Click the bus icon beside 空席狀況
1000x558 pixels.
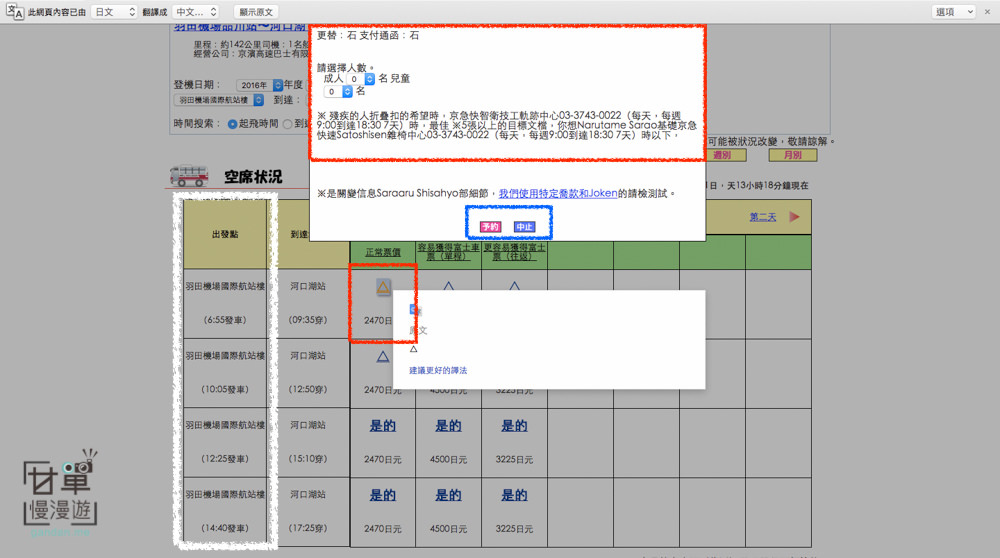tap(189, 175)
